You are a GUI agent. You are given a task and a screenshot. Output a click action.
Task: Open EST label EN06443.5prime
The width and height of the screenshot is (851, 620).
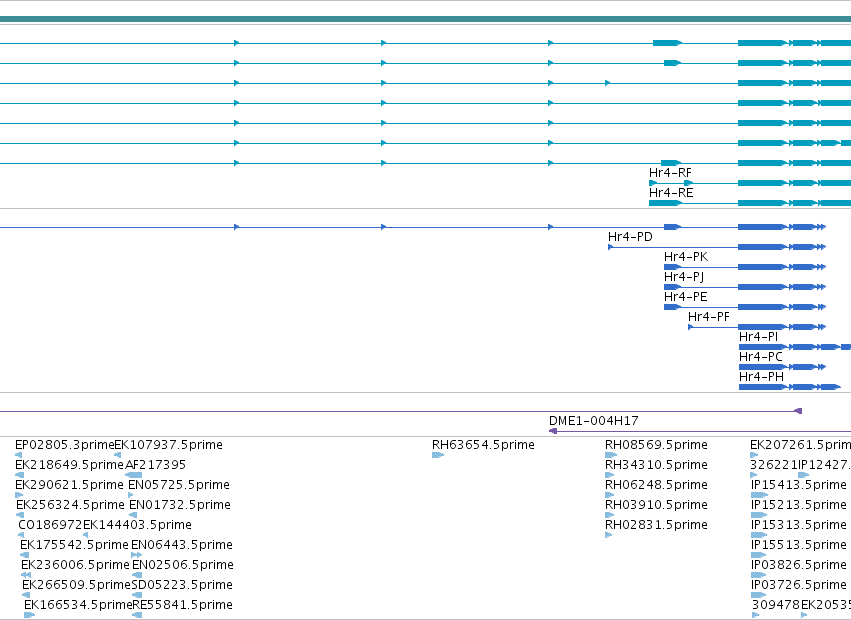182,545
